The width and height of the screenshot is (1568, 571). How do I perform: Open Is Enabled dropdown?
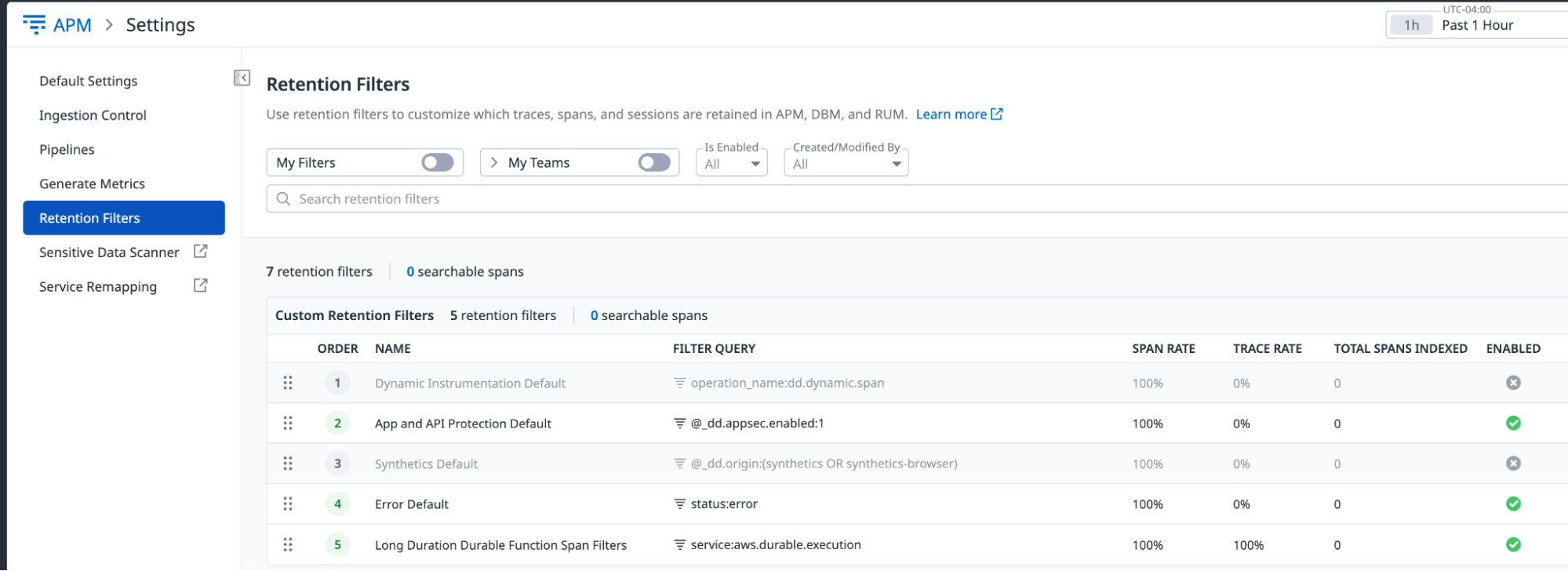coord(731,162)
